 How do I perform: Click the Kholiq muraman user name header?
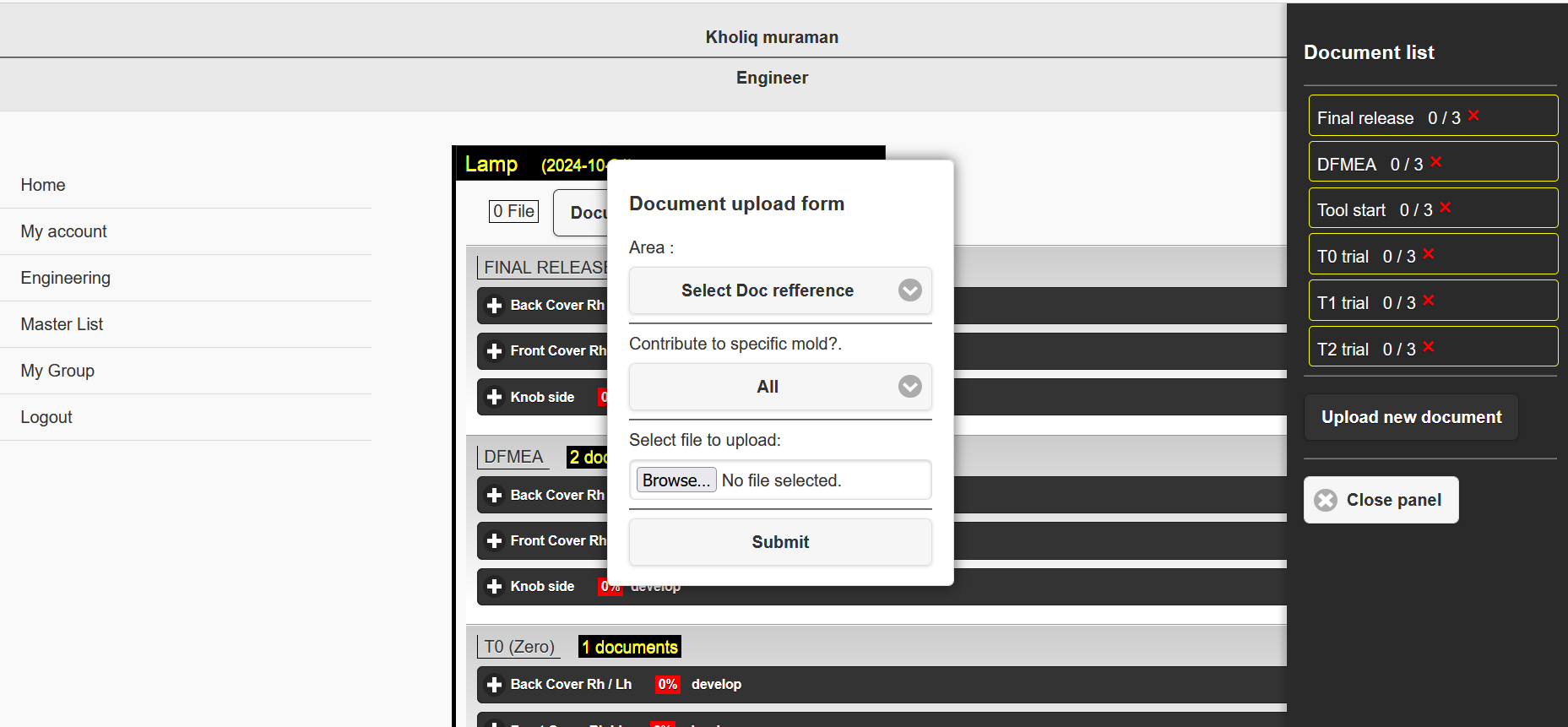[772, 37]
